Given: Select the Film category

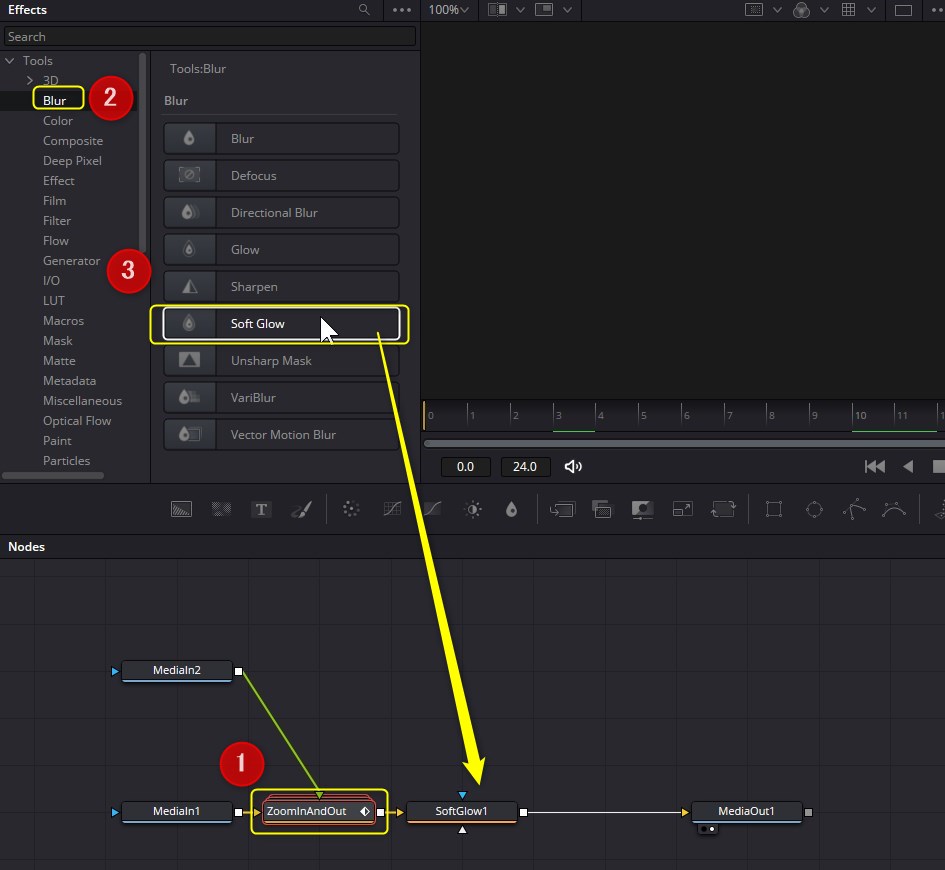Looking at the screenshot, I should (54, 201).
